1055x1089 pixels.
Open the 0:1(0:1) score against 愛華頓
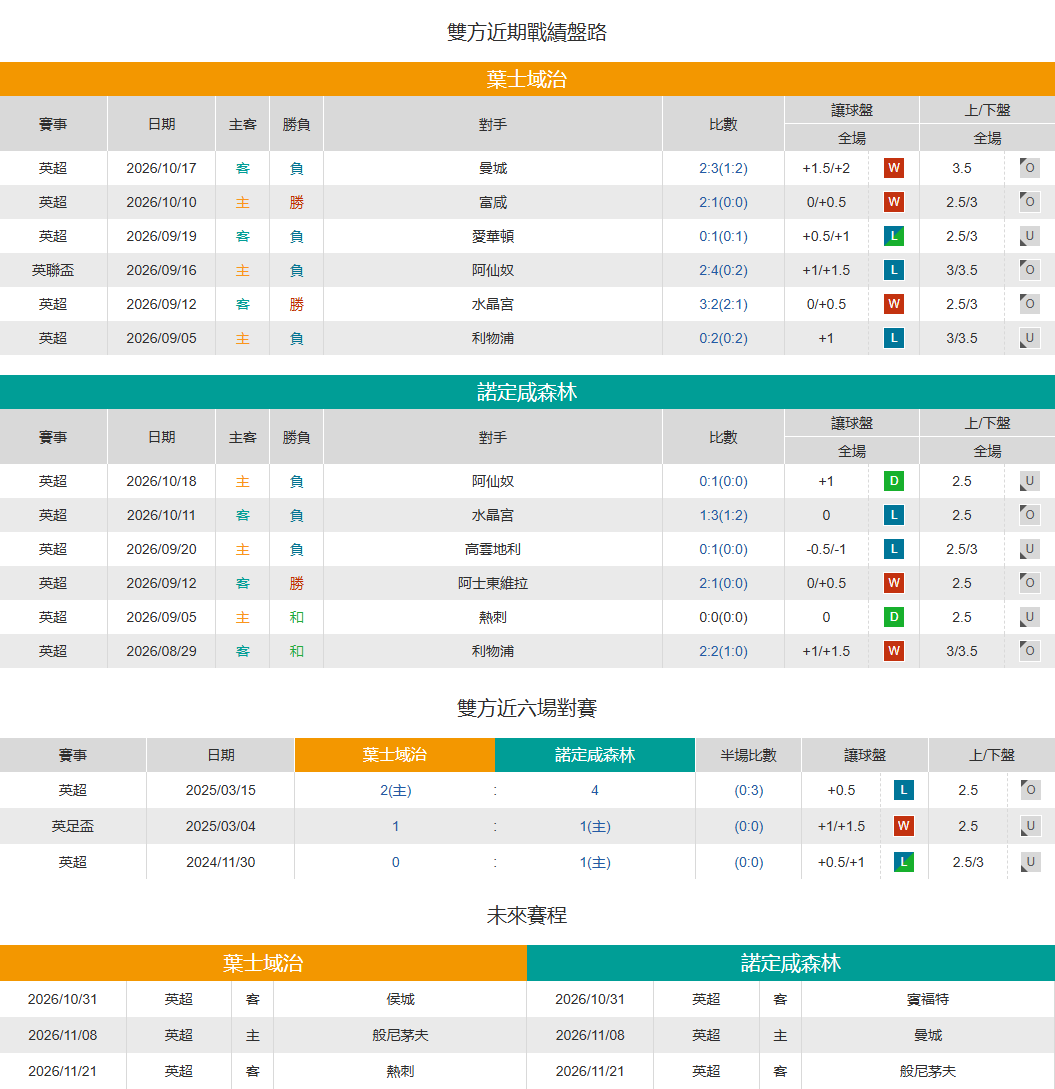(723, 236)
